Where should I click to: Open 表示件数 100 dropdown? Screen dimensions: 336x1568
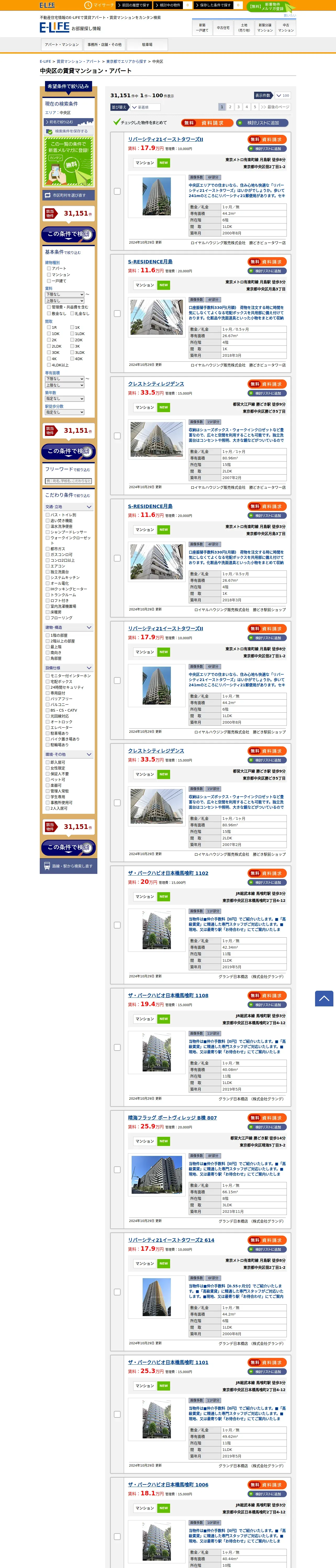(x=282, y=96)
